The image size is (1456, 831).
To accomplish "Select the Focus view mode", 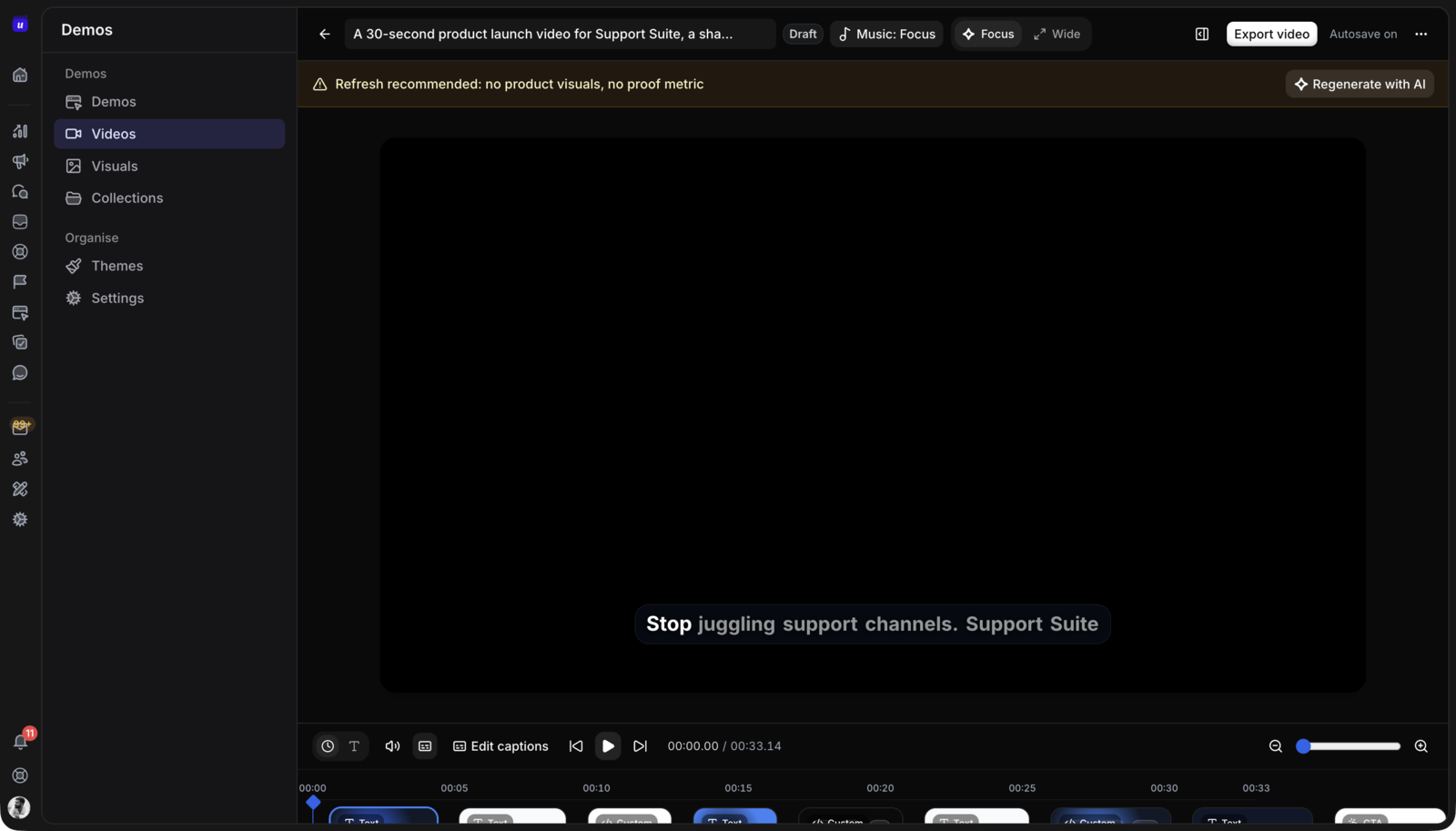I will click(x=988, y=34).
